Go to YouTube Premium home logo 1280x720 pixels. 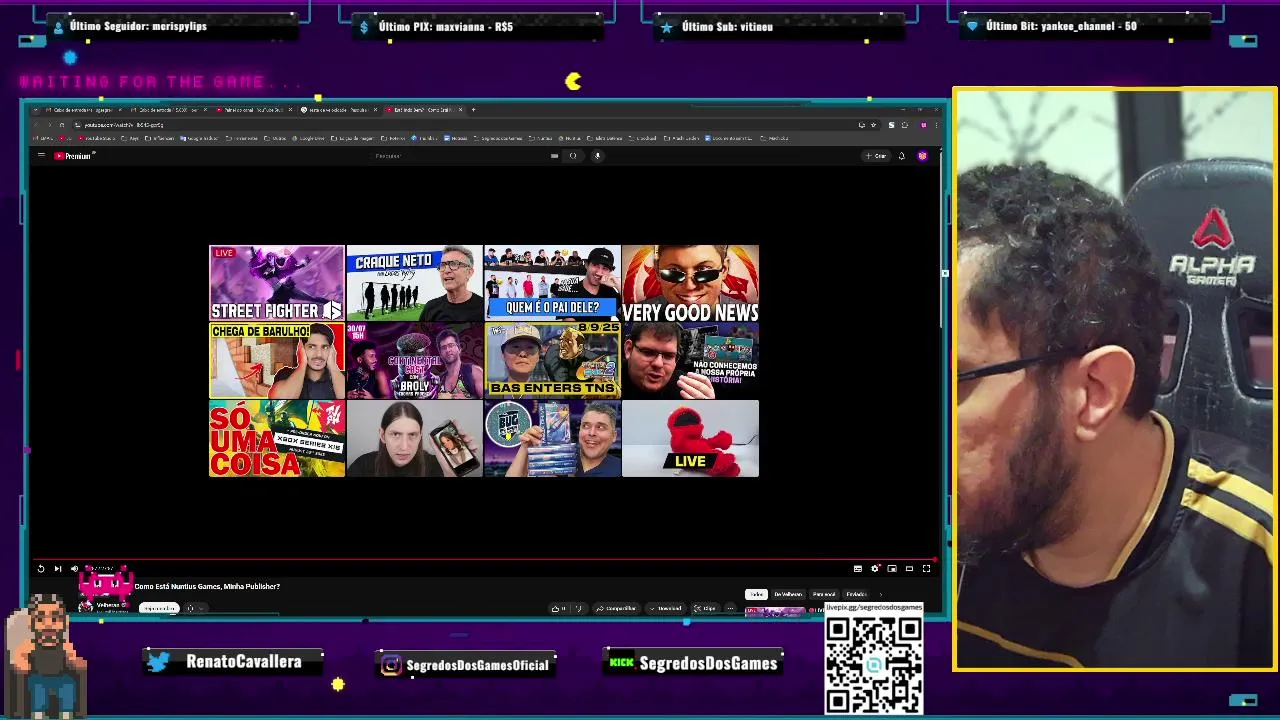(x=74, y=156)
